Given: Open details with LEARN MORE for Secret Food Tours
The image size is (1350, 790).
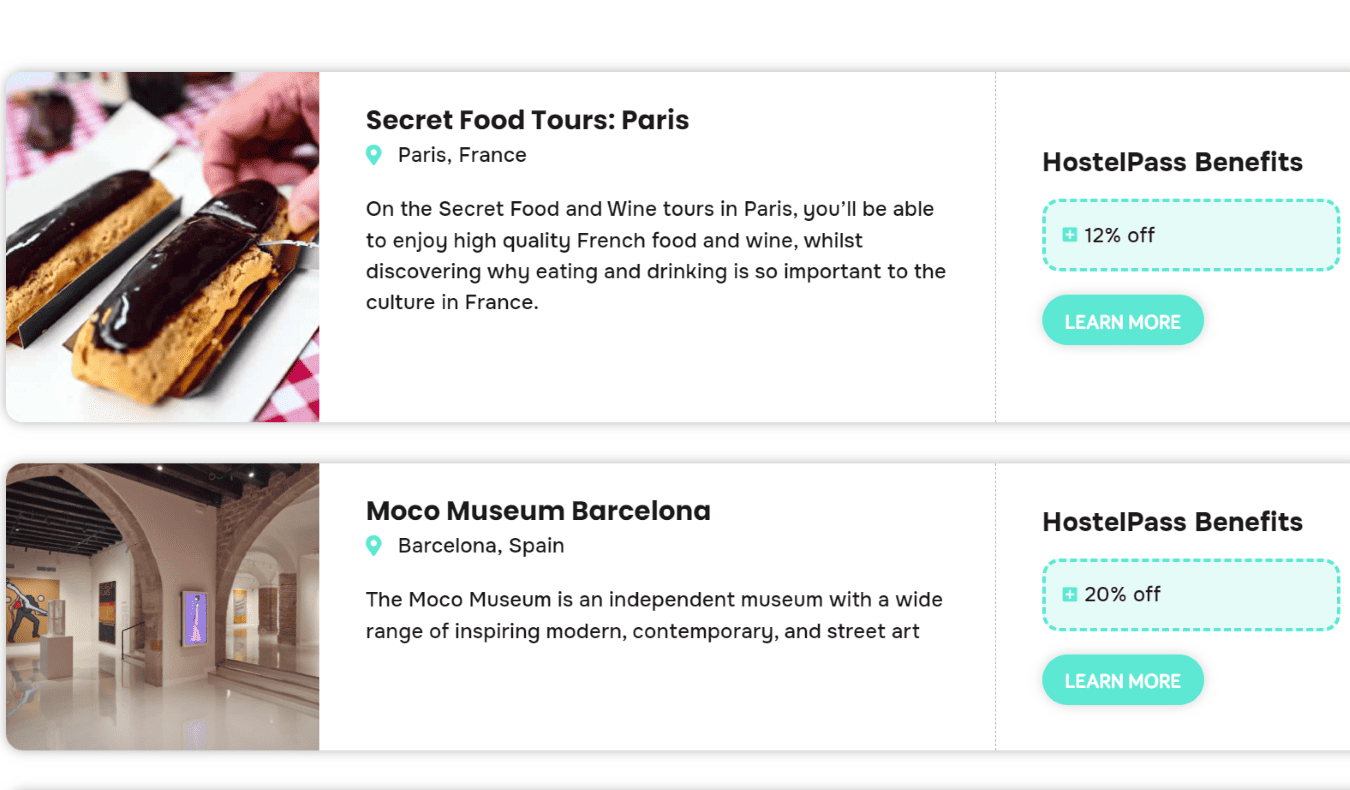Looking at the screenshot, I should pos(1122,320).
